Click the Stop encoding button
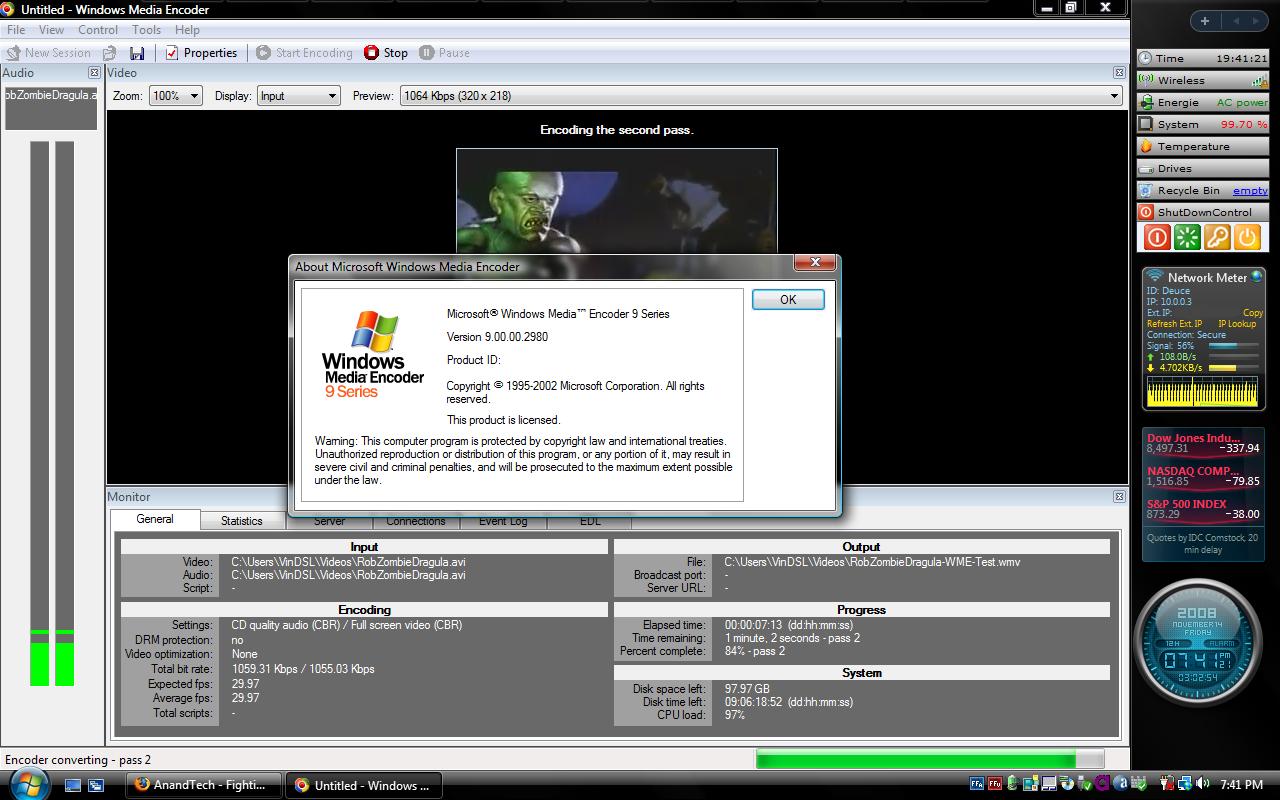Screen dimensions: 1280x800 click(x=386, y=53)
